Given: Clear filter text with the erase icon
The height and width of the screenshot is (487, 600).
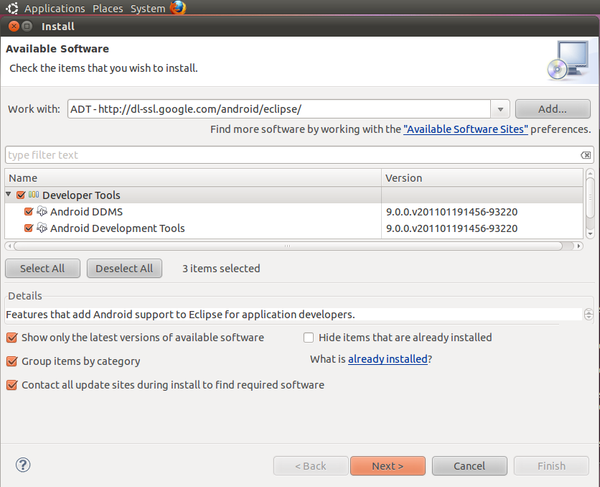Looking at the screenshot, I should [585, 155].
